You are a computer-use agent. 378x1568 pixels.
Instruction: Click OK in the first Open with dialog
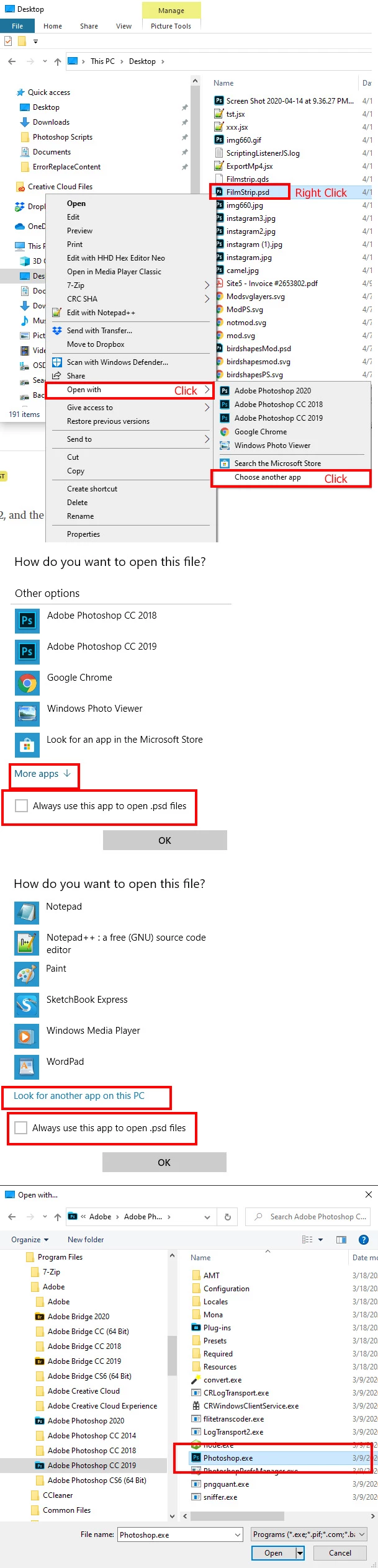[164, 840]
